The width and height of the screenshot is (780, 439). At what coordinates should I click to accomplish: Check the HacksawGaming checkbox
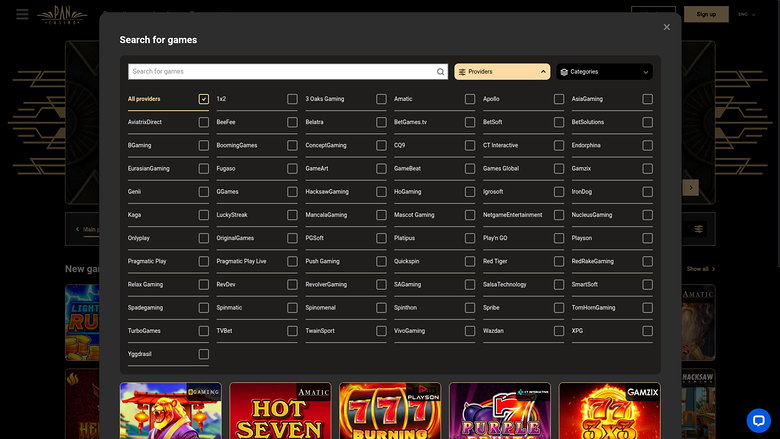coord(381,191)
